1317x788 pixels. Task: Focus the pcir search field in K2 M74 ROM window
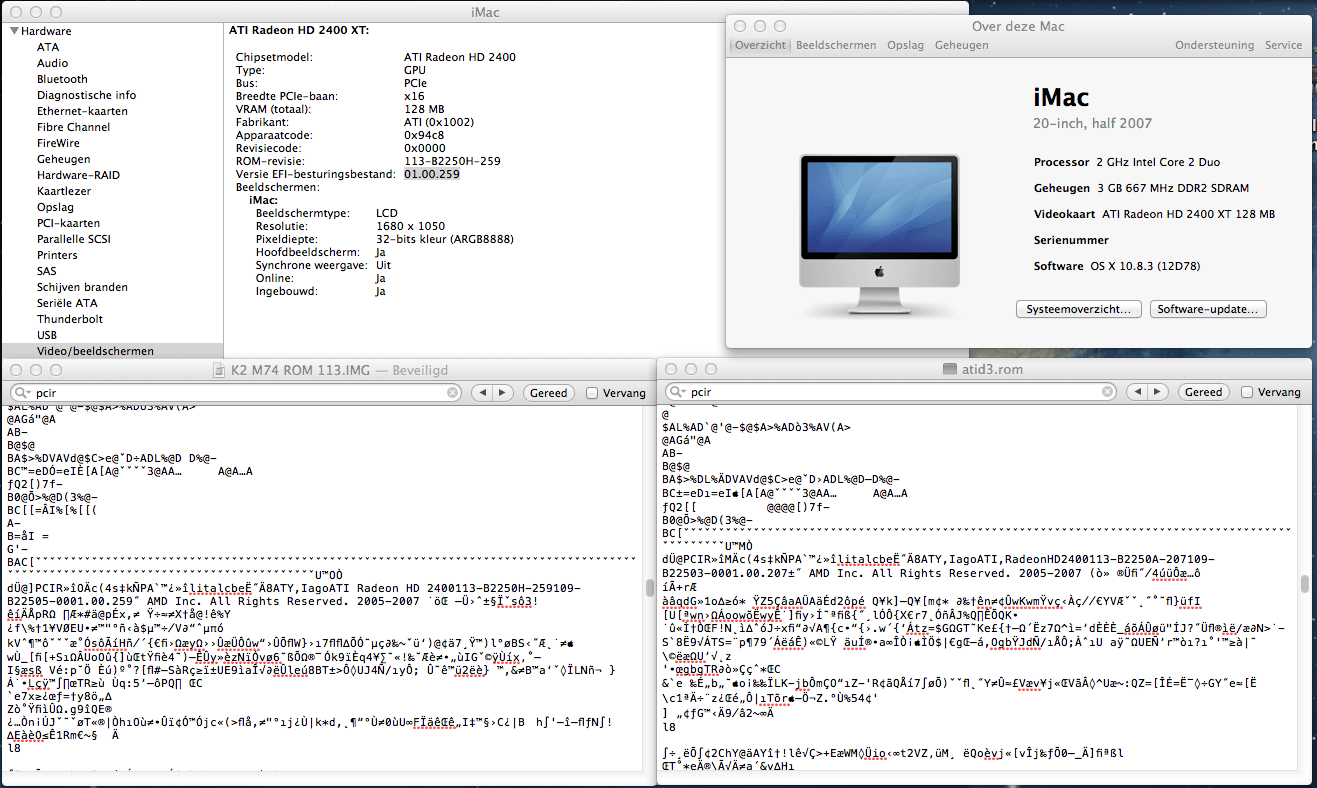tap(236, 393)
